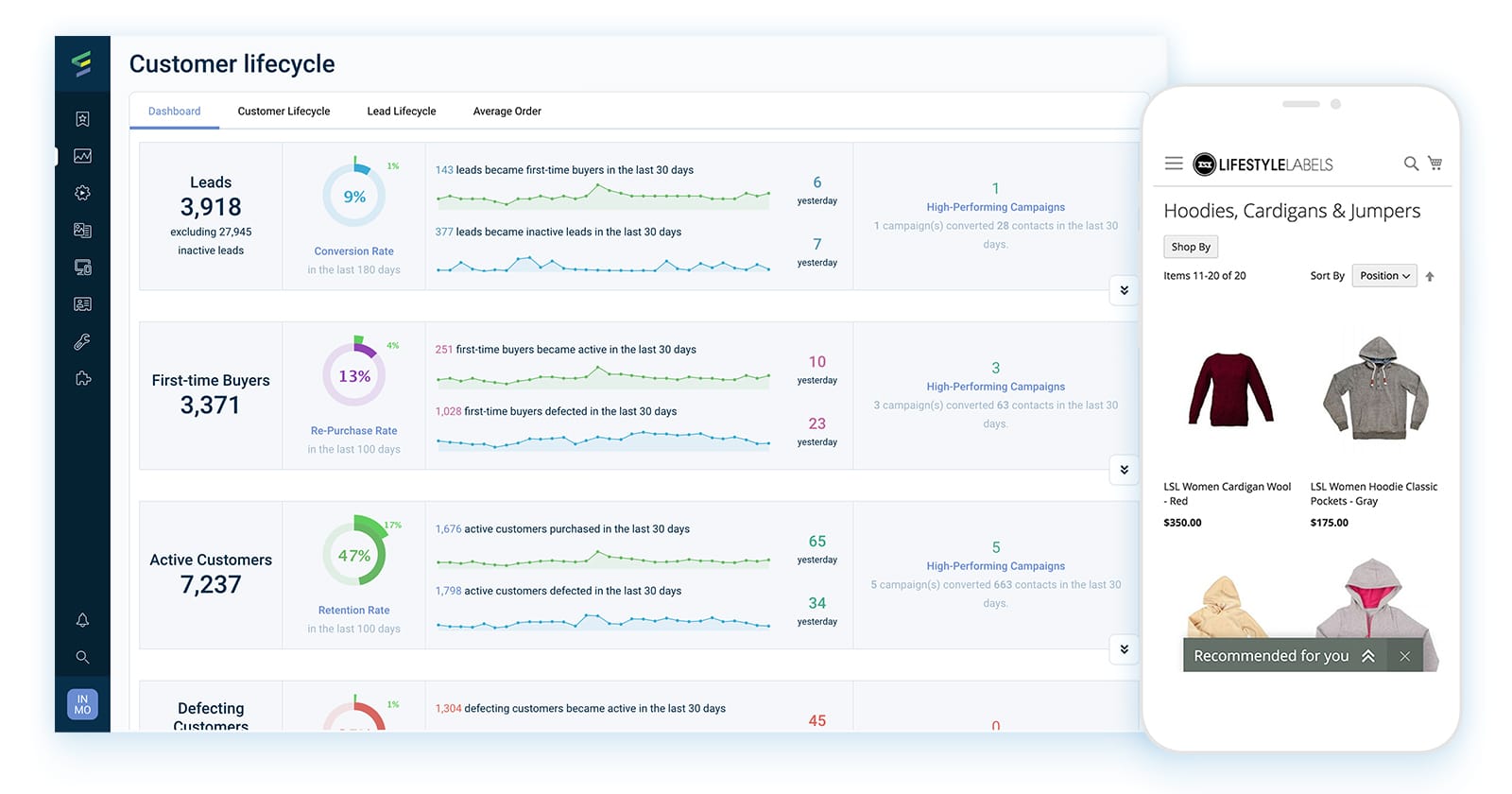This screenshot has width=1512, height=794.
Task: Click the Leads 3,918 count
Action: pyautogui.click(x=211, y=207)
